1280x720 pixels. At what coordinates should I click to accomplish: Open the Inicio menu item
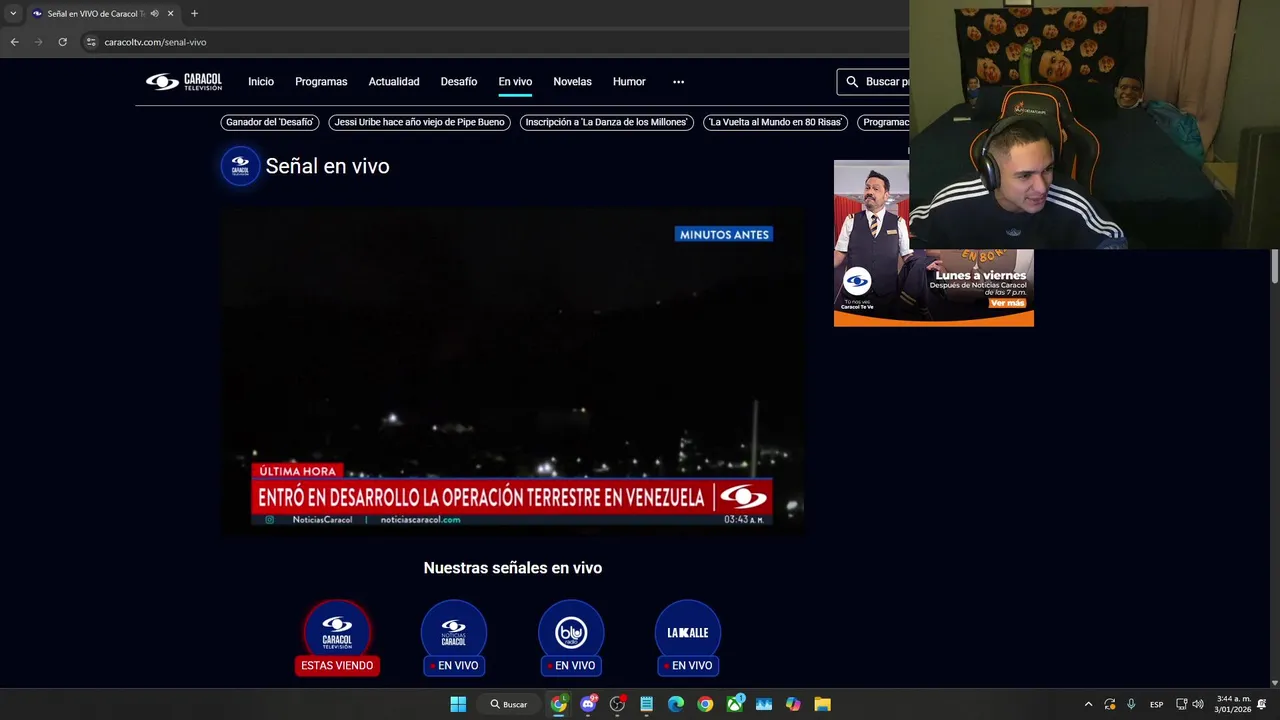click(261, 82)
